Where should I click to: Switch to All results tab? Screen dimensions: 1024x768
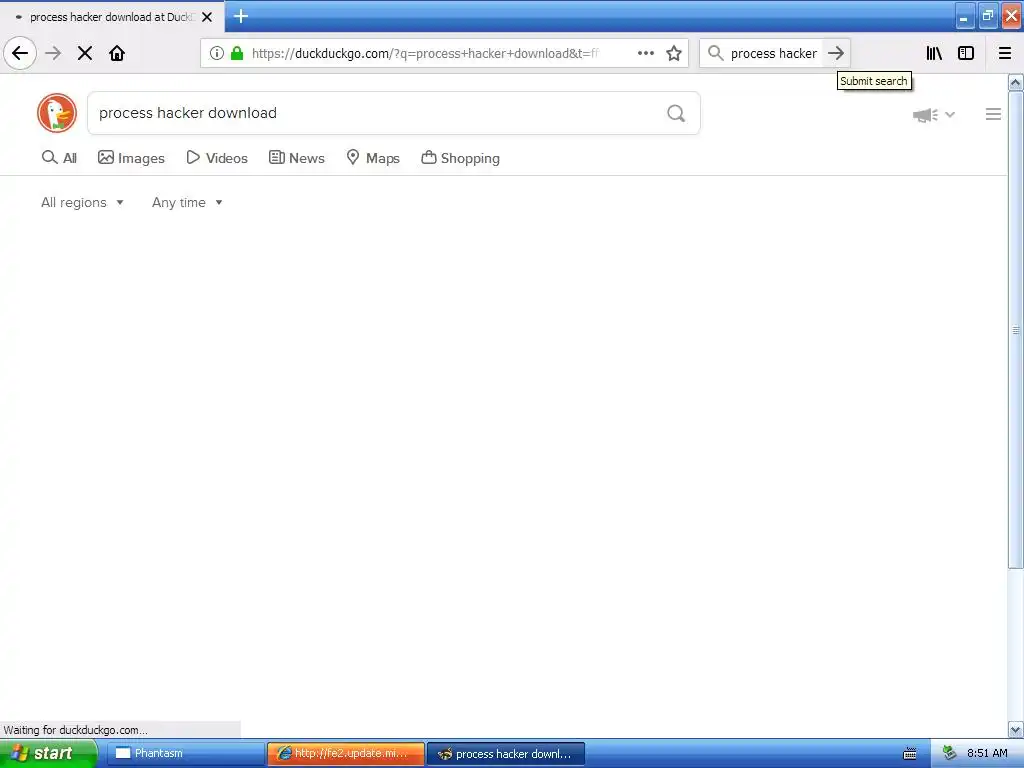[59, 158]
